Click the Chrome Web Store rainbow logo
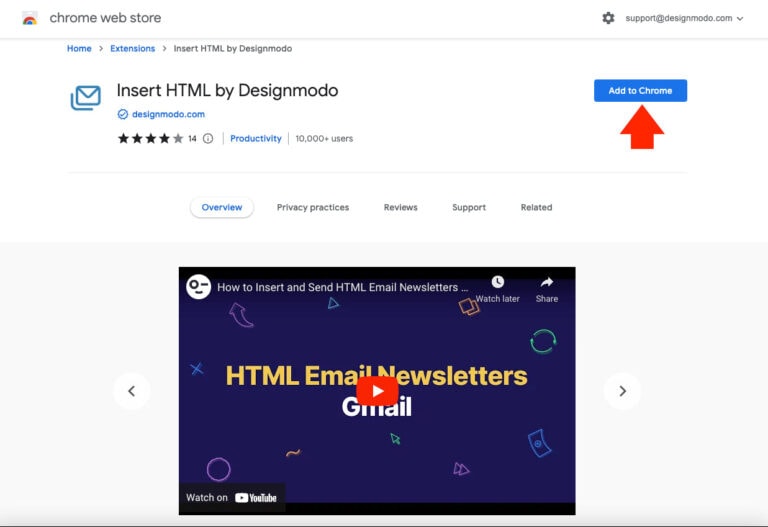The image size is (768, 527). [x=30, y=18]
